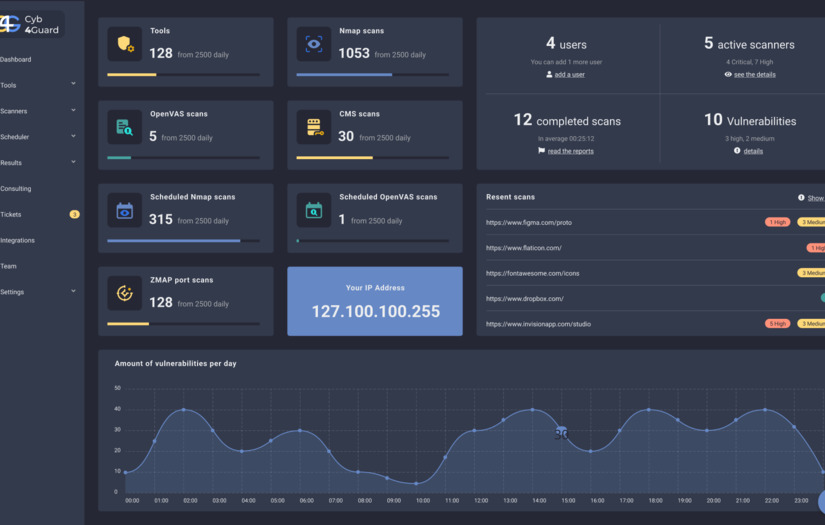Click the Nmap scans eye icon
Image resolution: width=825 pixels, height=525 pixels.
tap(314, 44)
